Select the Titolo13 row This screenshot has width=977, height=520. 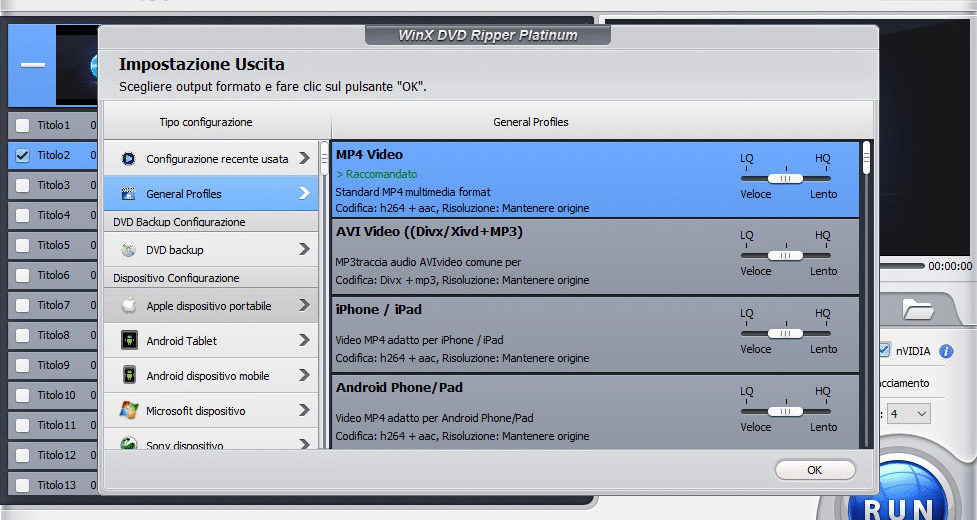[52, 485]
